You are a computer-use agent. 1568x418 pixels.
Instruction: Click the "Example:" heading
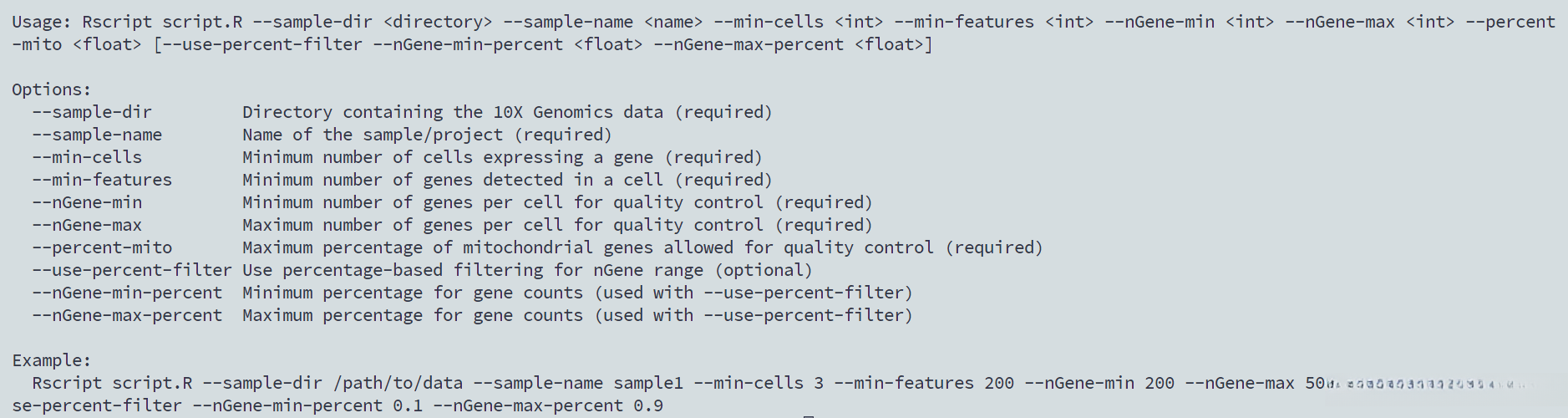(x=52, y=360)
